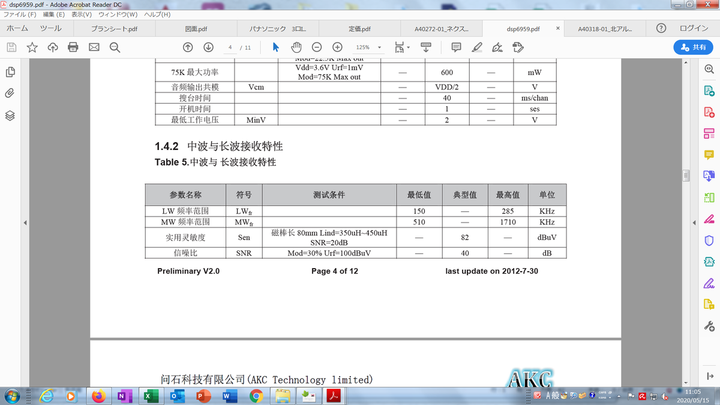Click the current page number field
The image size is (720, 405).
(x=229, y=47)
